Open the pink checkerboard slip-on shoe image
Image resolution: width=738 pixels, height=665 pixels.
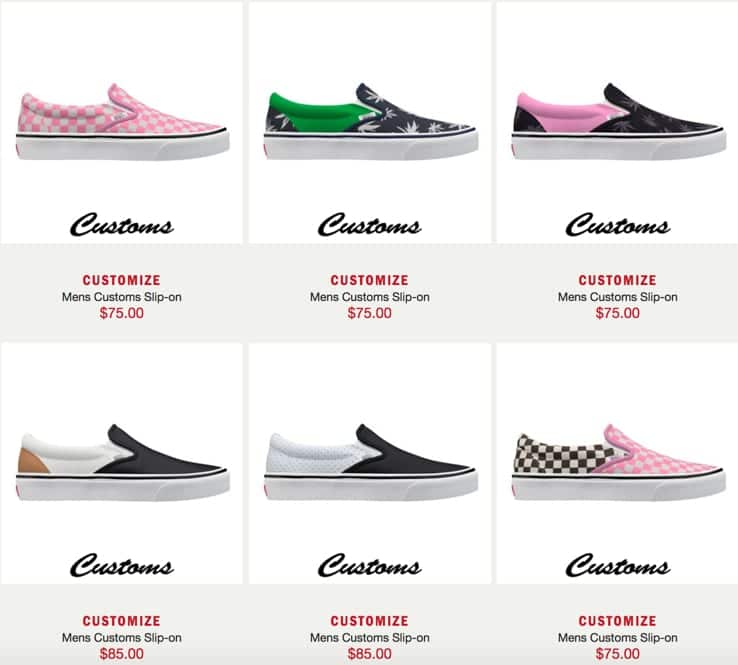coord(122,122)
